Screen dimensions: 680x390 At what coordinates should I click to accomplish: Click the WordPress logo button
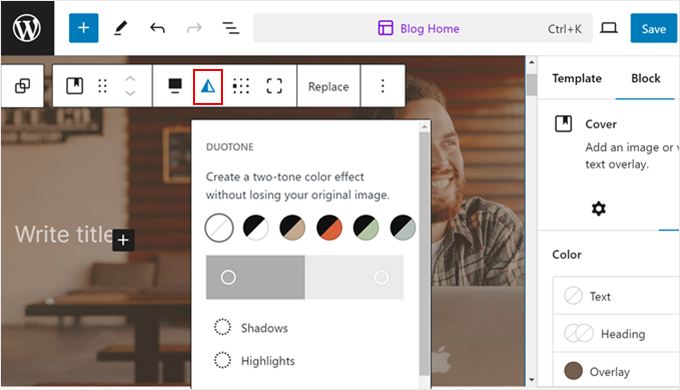click(27, 28)
